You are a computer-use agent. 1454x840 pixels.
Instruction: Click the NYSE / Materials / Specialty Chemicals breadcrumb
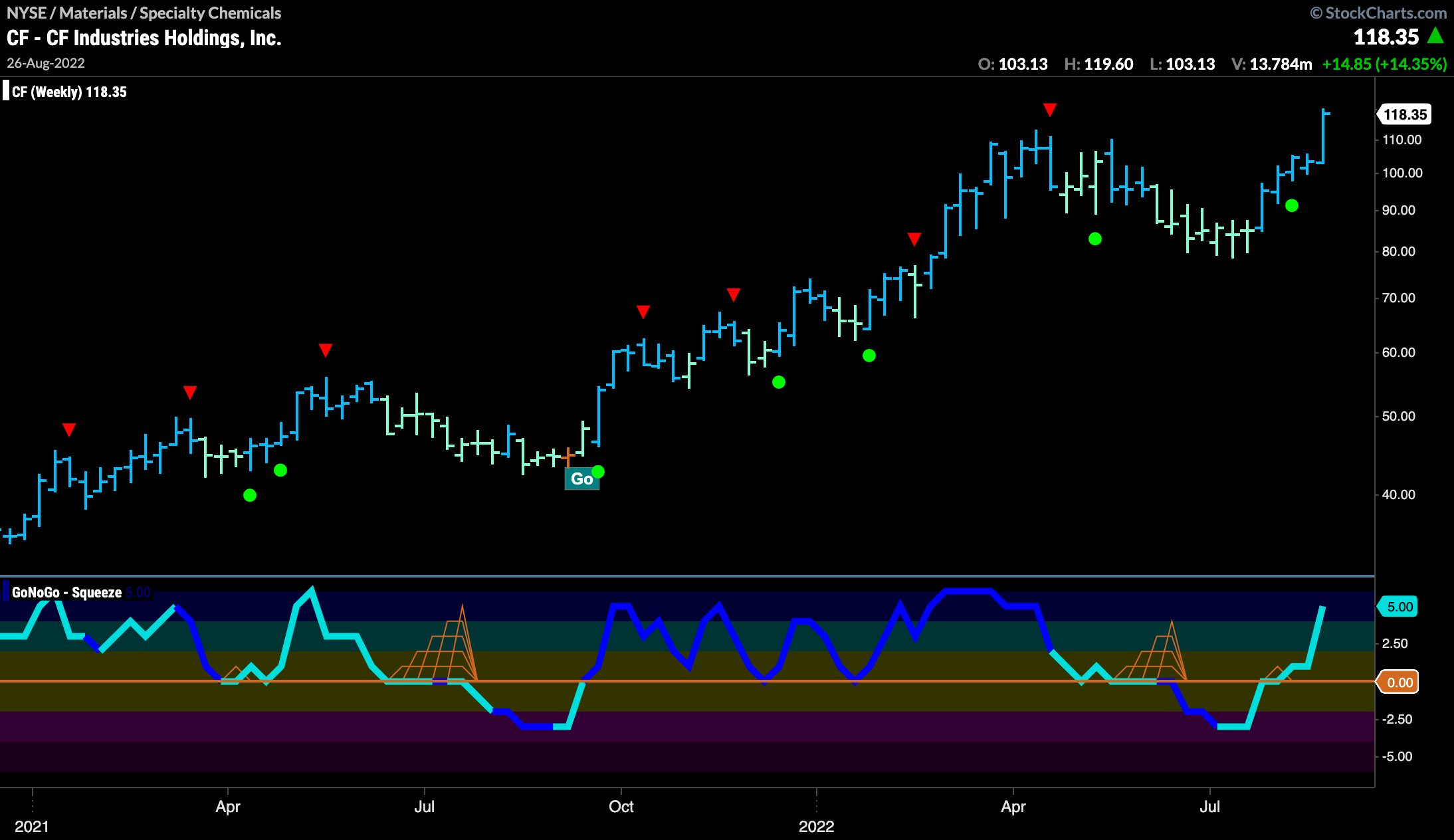(x=144, y=13)
